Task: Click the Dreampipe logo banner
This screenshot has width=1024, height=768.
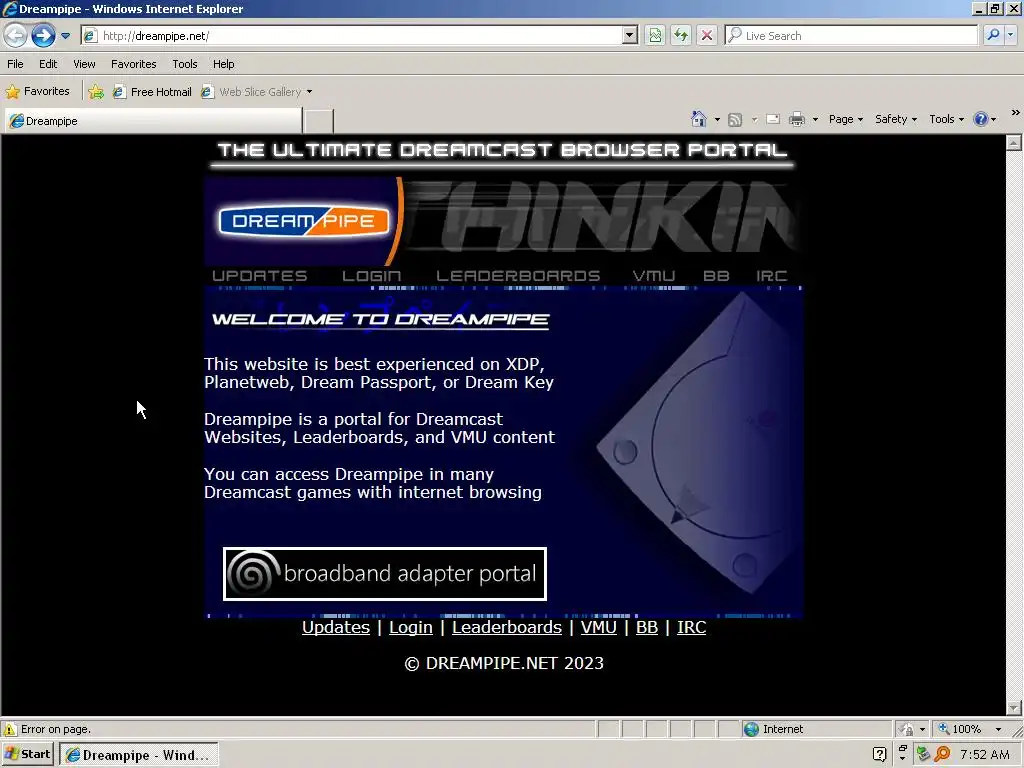Action: pyautogui.click(x=304, y=221)
